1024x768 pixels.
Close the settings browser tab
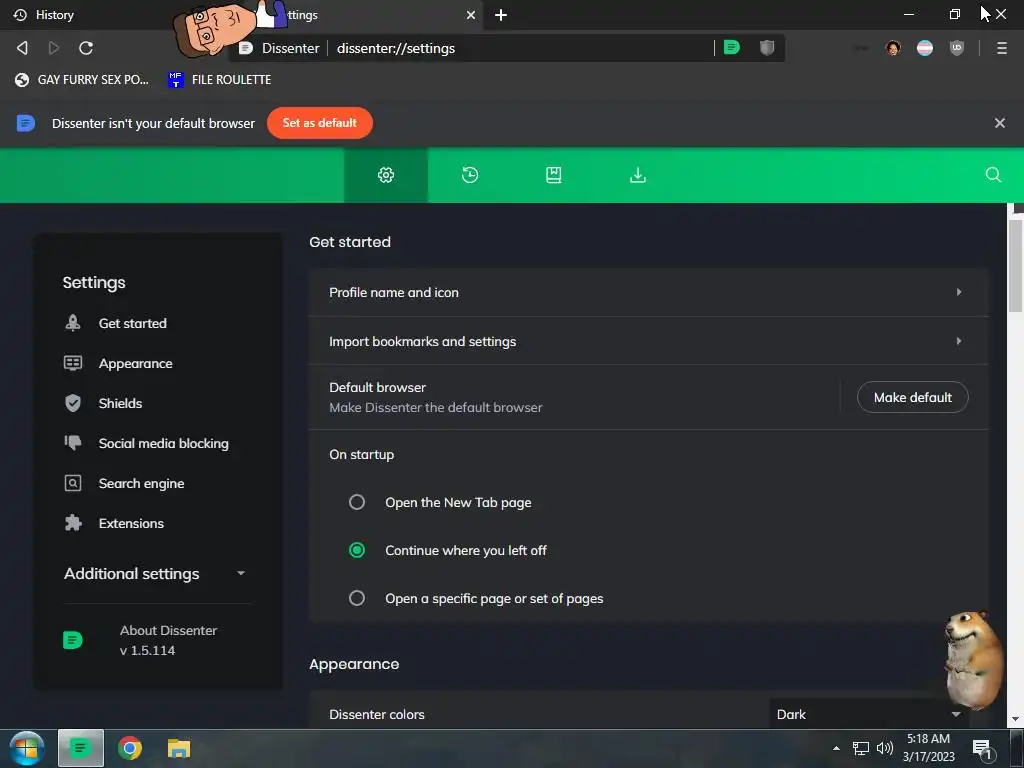coord(471,15)
